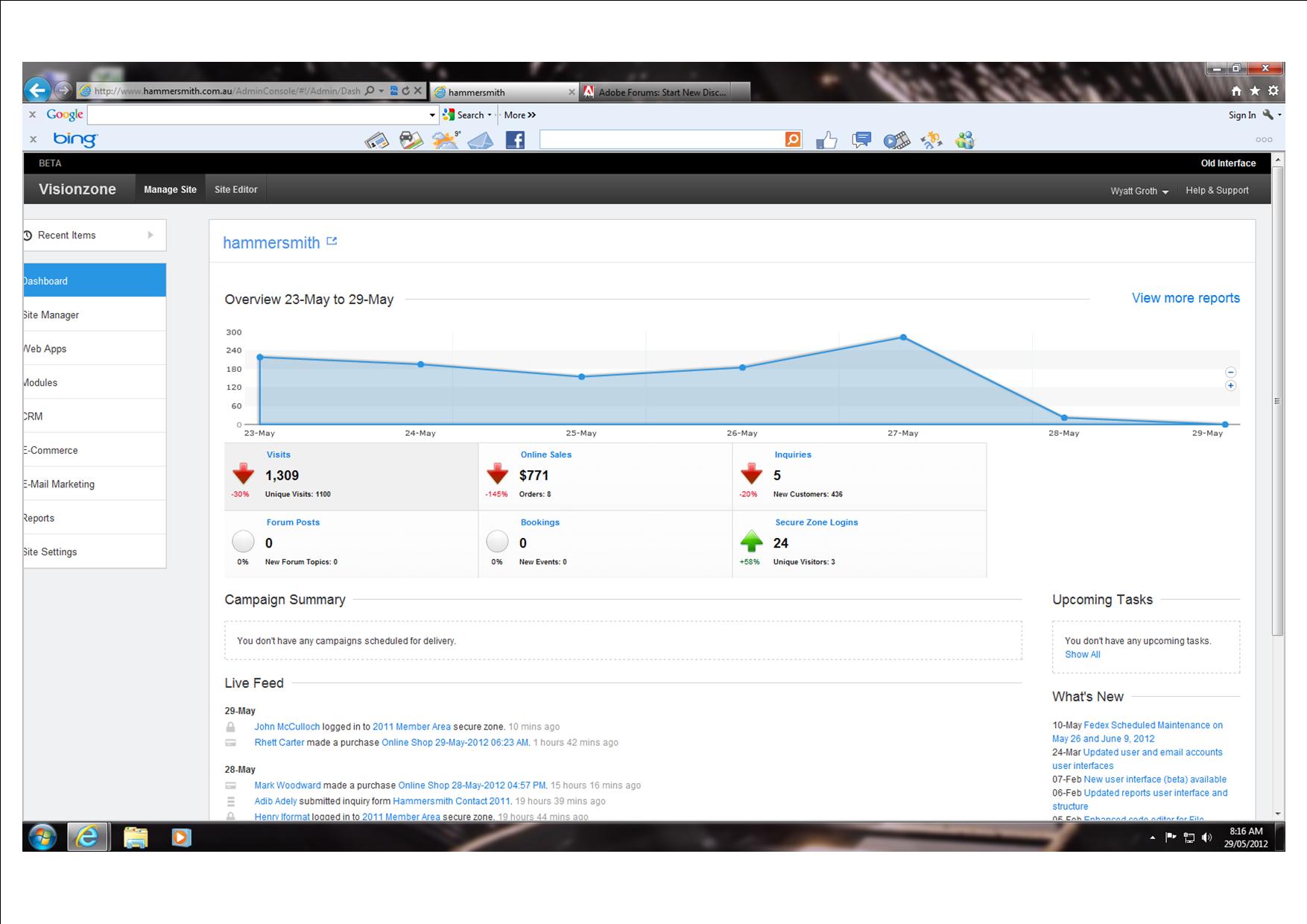This screenshot has height=924, width=1307.
Task: Open Dashboard in the sidebar
Action: (x=95, y=281)
